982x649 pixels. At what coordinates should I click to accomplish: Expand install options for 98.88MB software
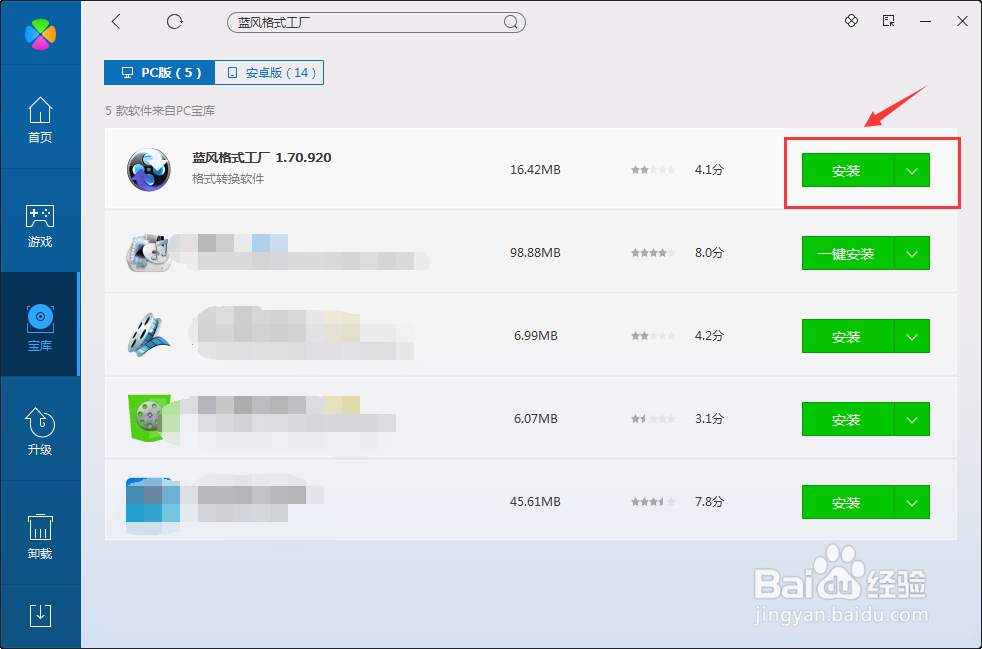click(x=912, y=254)
